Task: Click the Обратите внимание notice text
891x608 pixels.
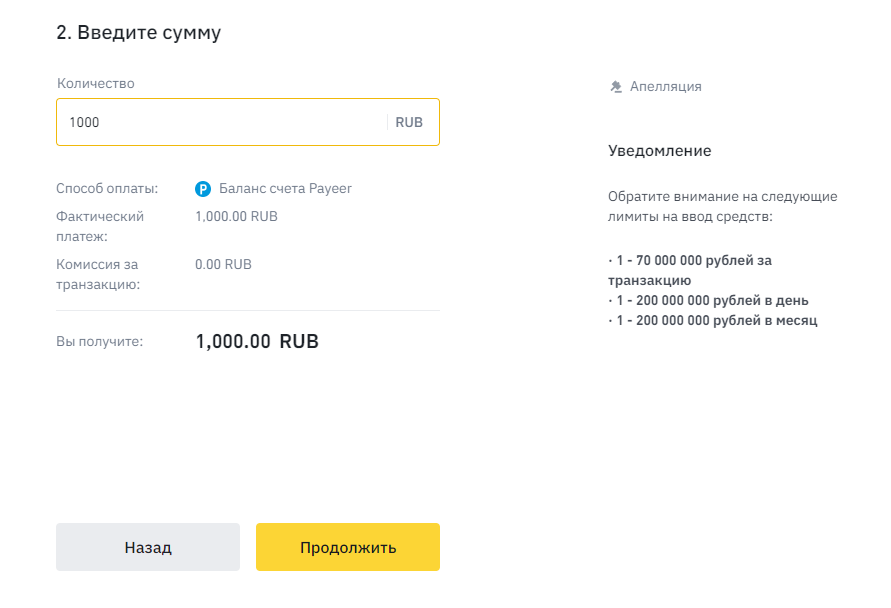Action: tap(722, 206)
